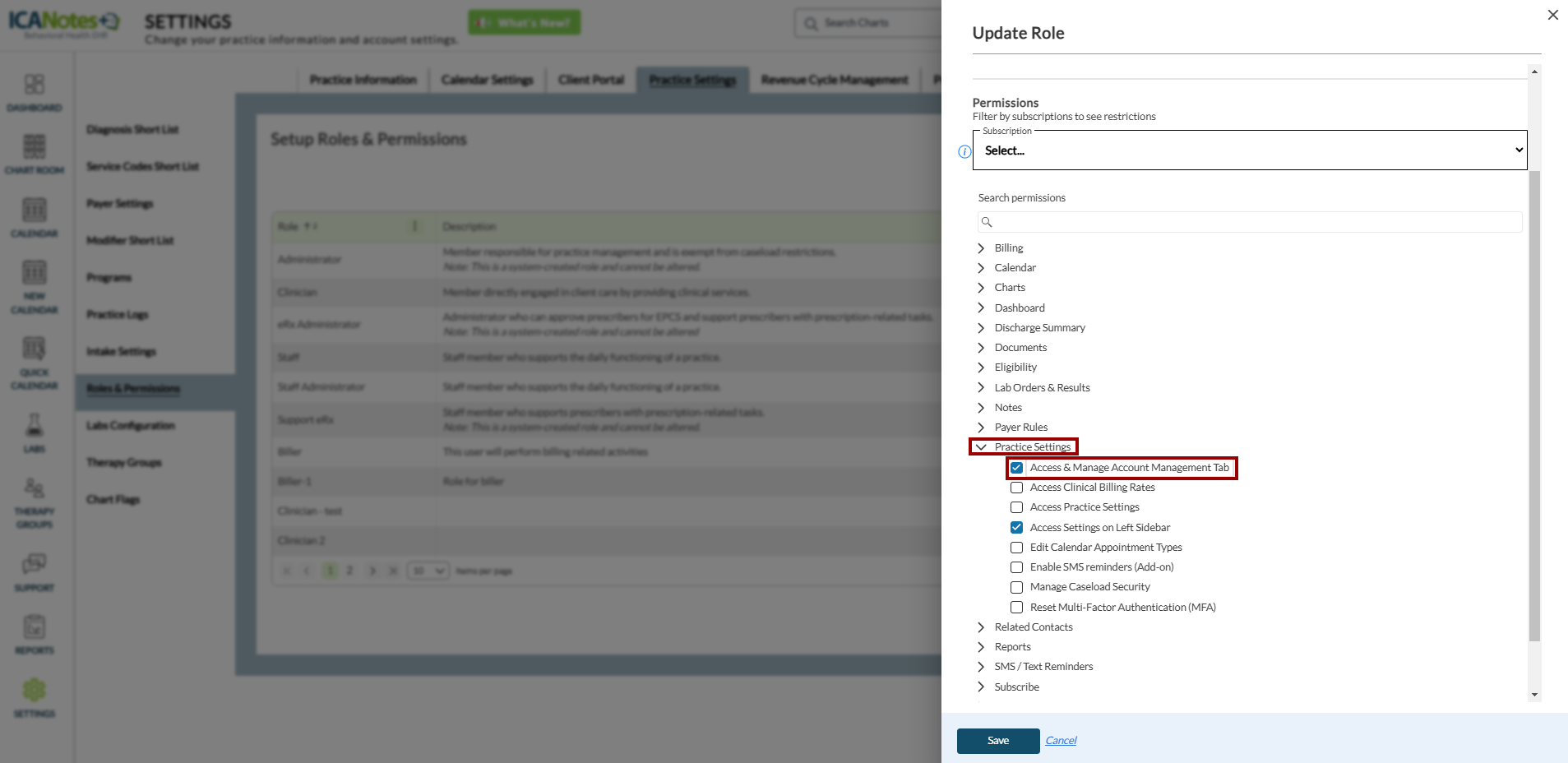Click the What's New button
1568x763 pixels.
pos(525,22)
